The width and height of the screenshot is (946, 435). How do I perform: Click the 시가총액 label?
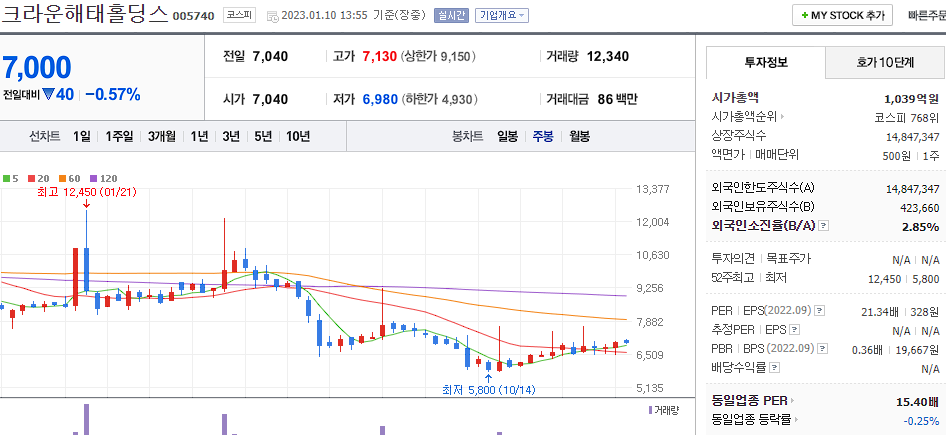pyautogui.click(x=735, y=98)
